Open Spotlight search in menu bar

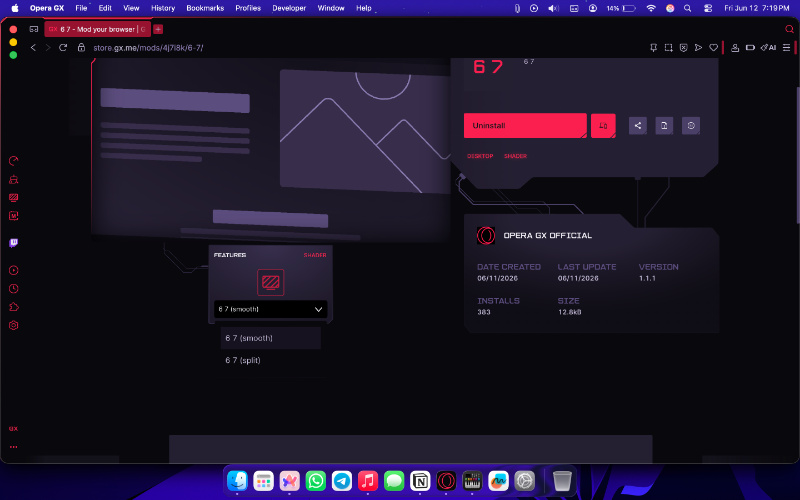pyautogui.click(x=688, y=8)
